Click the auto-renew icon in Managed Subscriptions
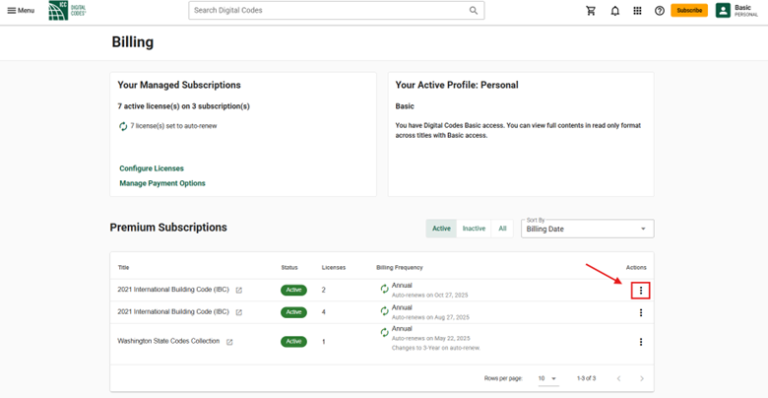 (123, 126)
